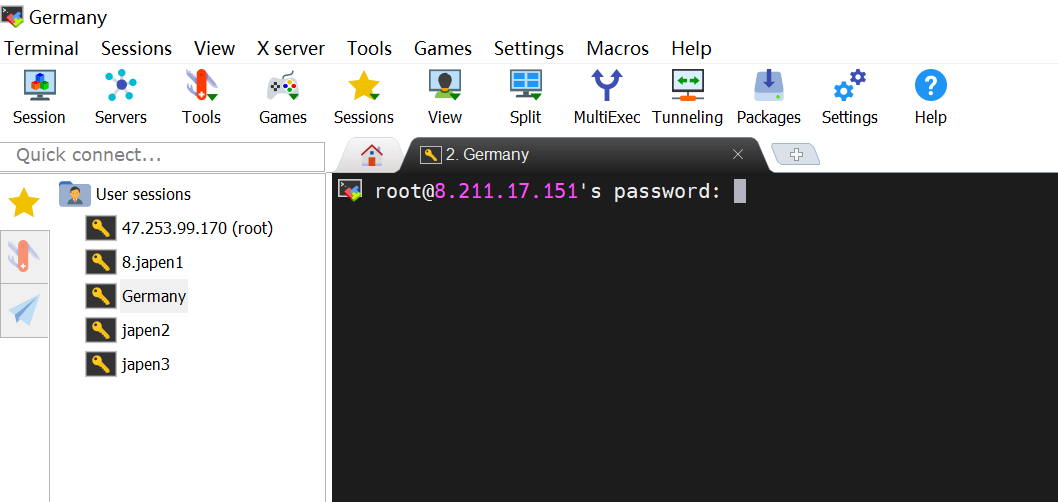Screen dimensions: 1058x502
Task: Select the Tools knife sidebar tab
Action: [x=24, y=256]
